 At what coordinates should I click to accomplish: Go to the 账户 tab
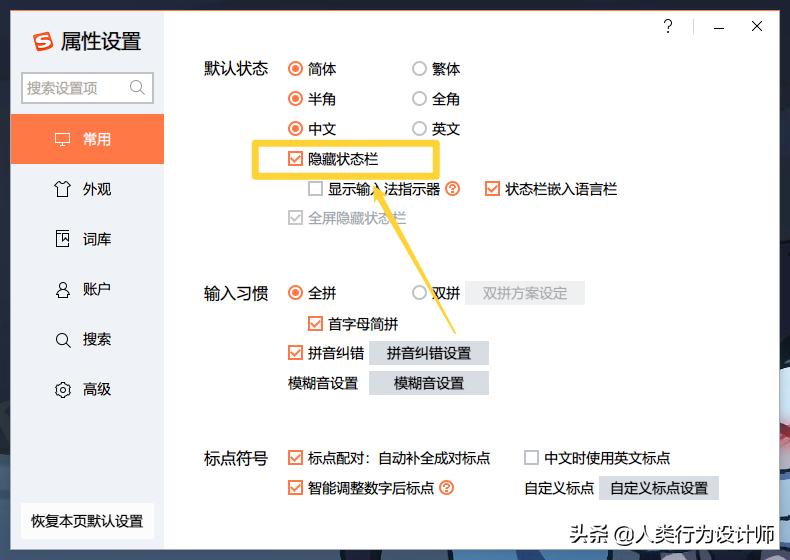[87, 289]
